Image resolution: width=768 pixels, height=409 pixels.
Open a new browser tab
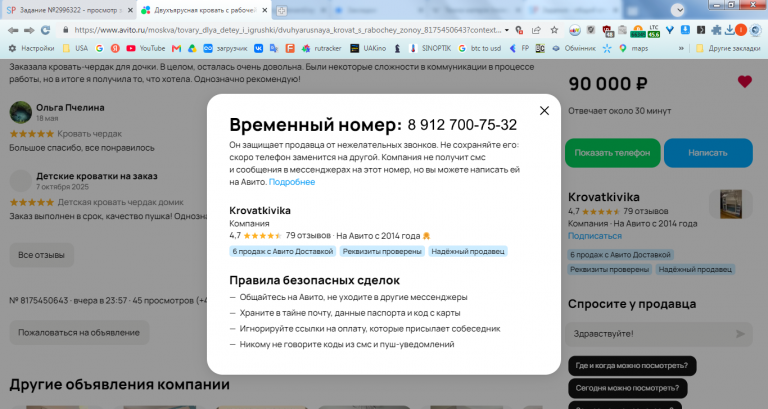pos(281,10)
